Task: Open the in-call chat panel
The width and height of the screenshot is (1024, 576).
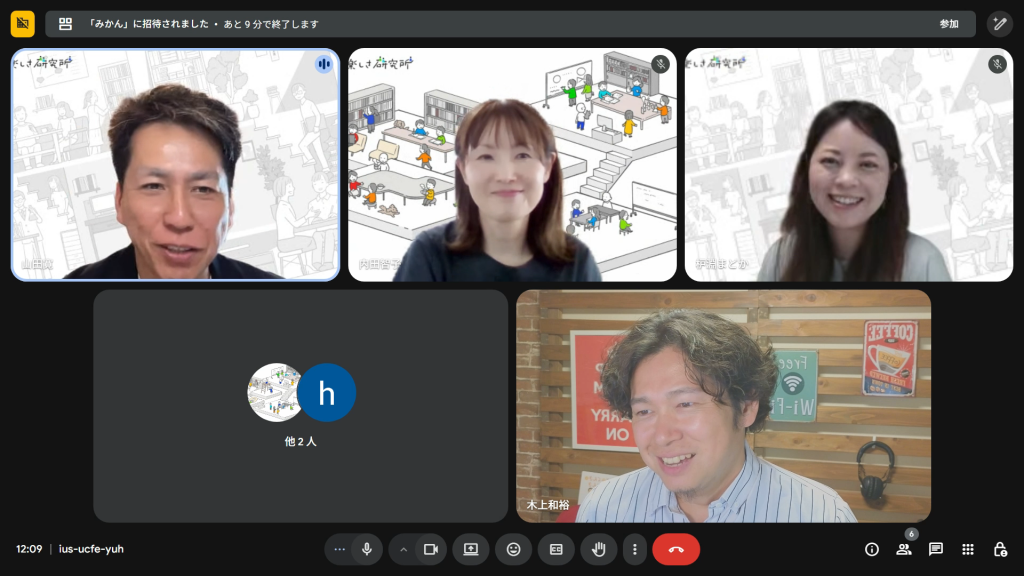Action: [936, 549]
